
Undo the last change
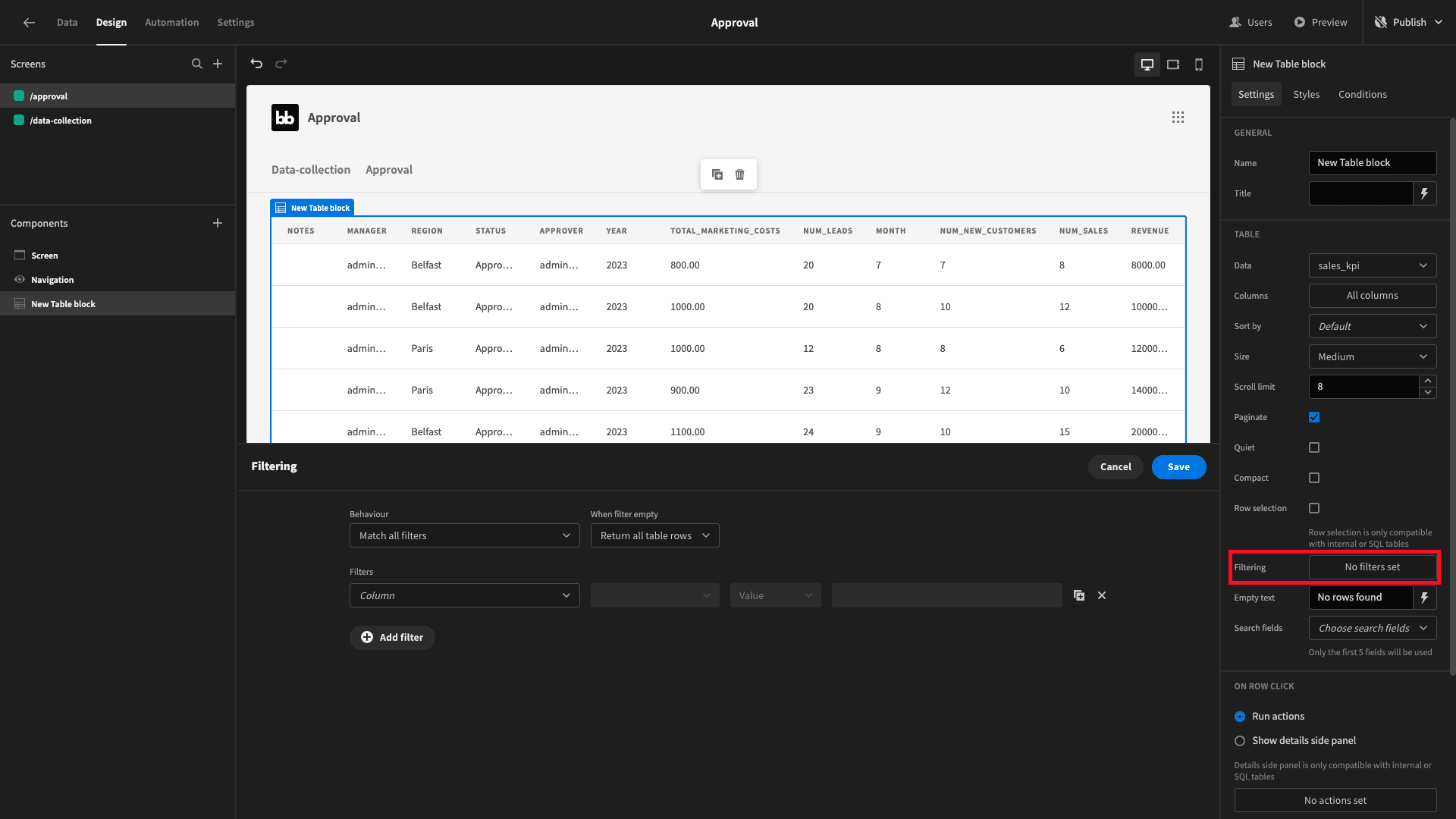click(x=256, y=64)
